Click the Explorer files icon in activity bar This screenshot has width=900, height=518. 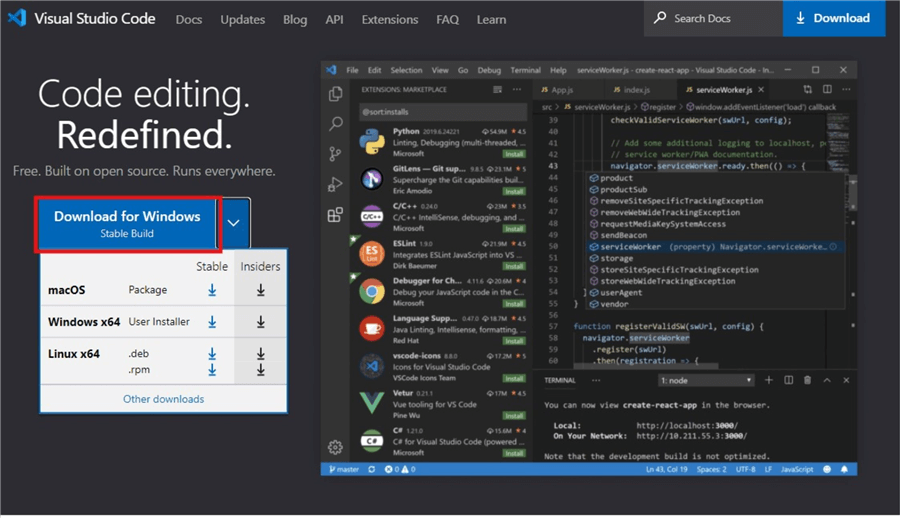pos(336,94)
